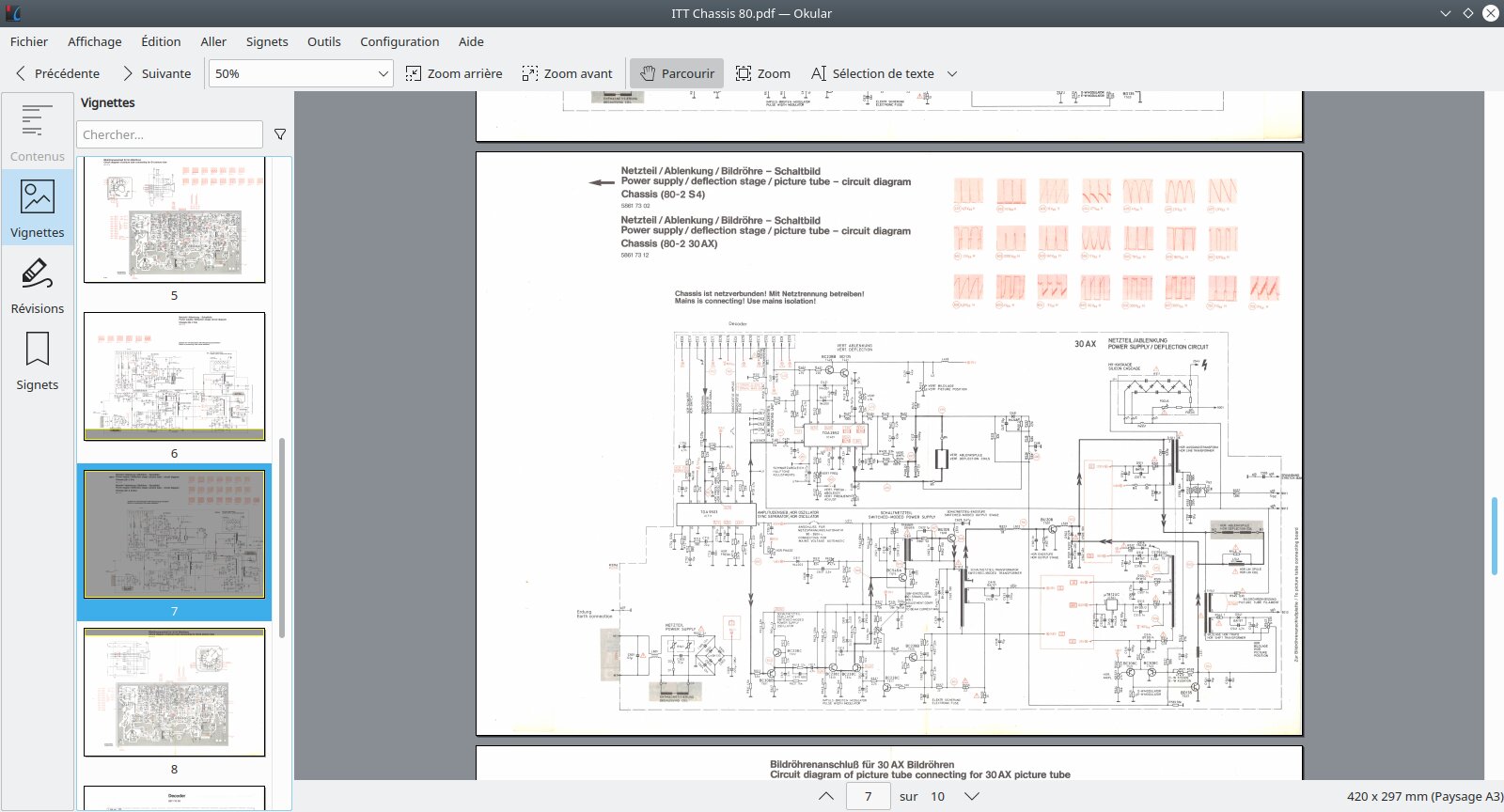This screenshot has height=812, width=1504.
Task: Open the Fichier menu
Action: click(29, 41)
